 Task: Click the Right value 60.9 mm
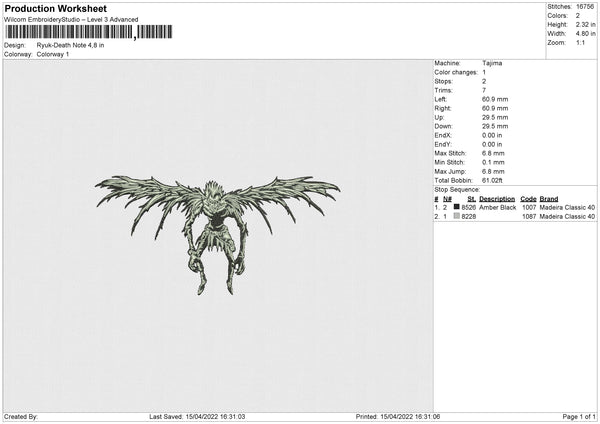click(x=495, y=109)
